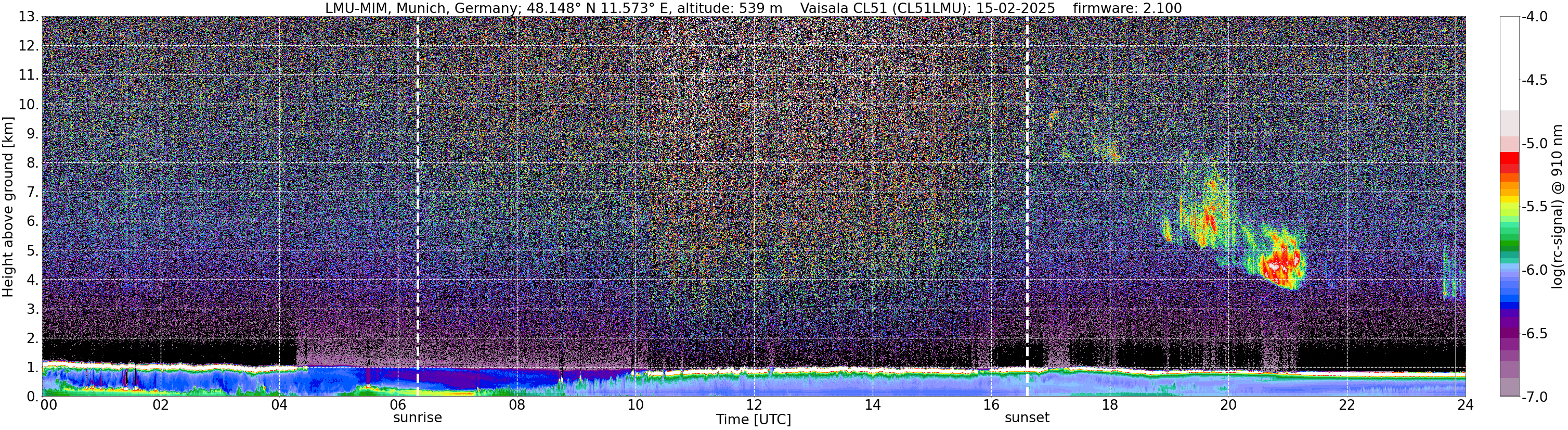Screen dimensions: 1568x430
Task: Click the x-axis tick label 16
Action: point(991,405)
